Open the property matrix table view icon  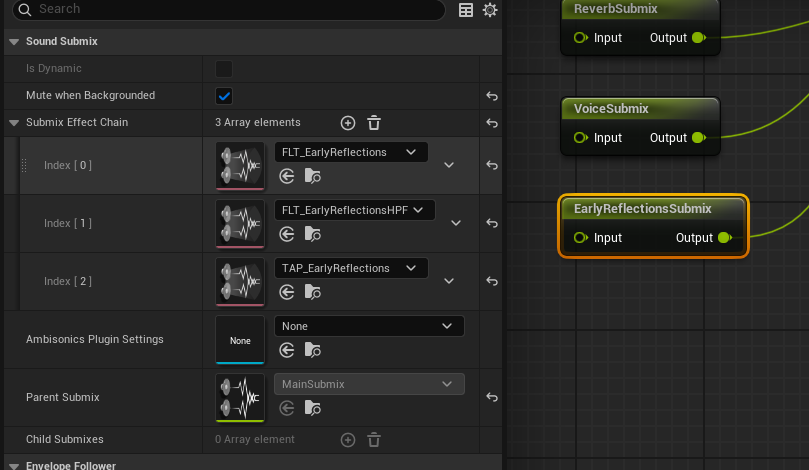(x=466, y=10)
